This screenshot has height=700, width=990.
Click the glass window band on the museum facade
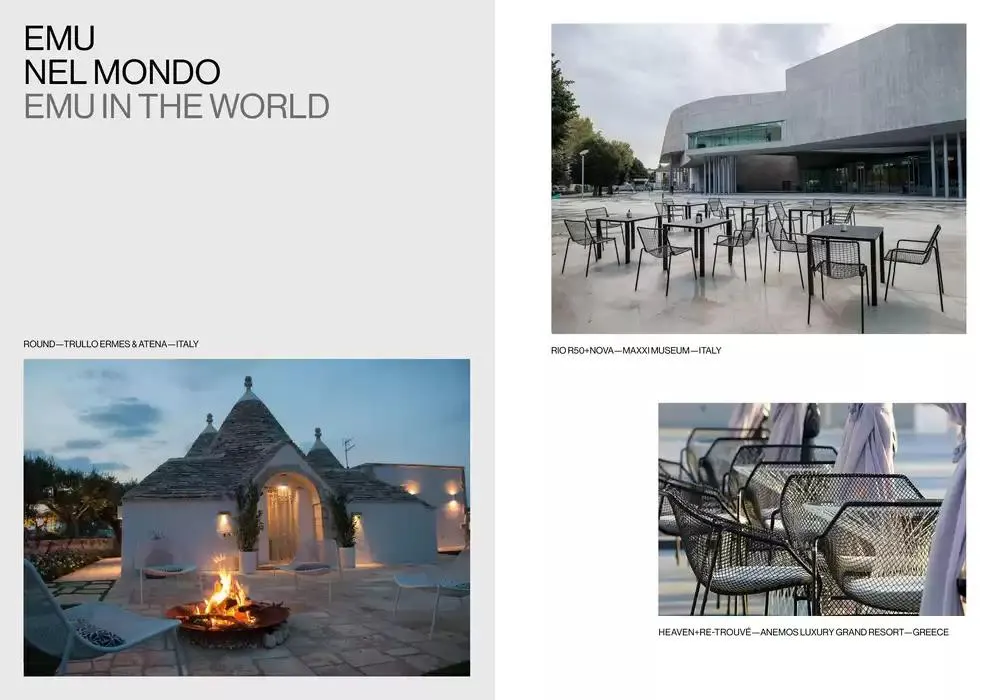(x=735, y=135)
